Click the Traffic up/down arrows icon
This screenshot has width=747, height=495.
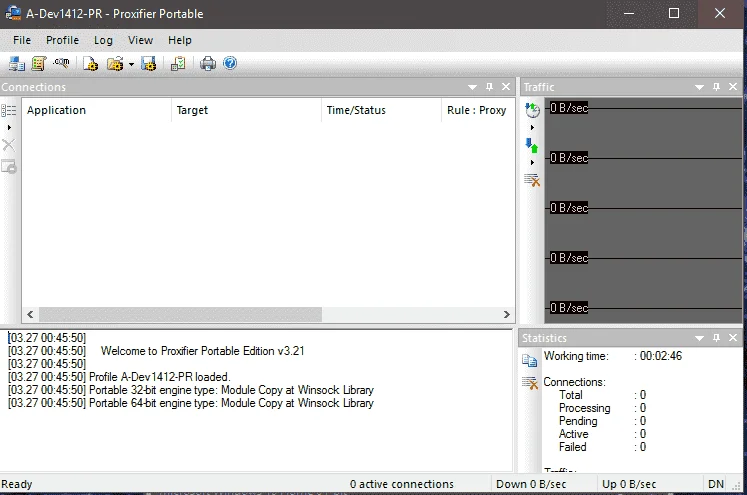pos(532,145)
